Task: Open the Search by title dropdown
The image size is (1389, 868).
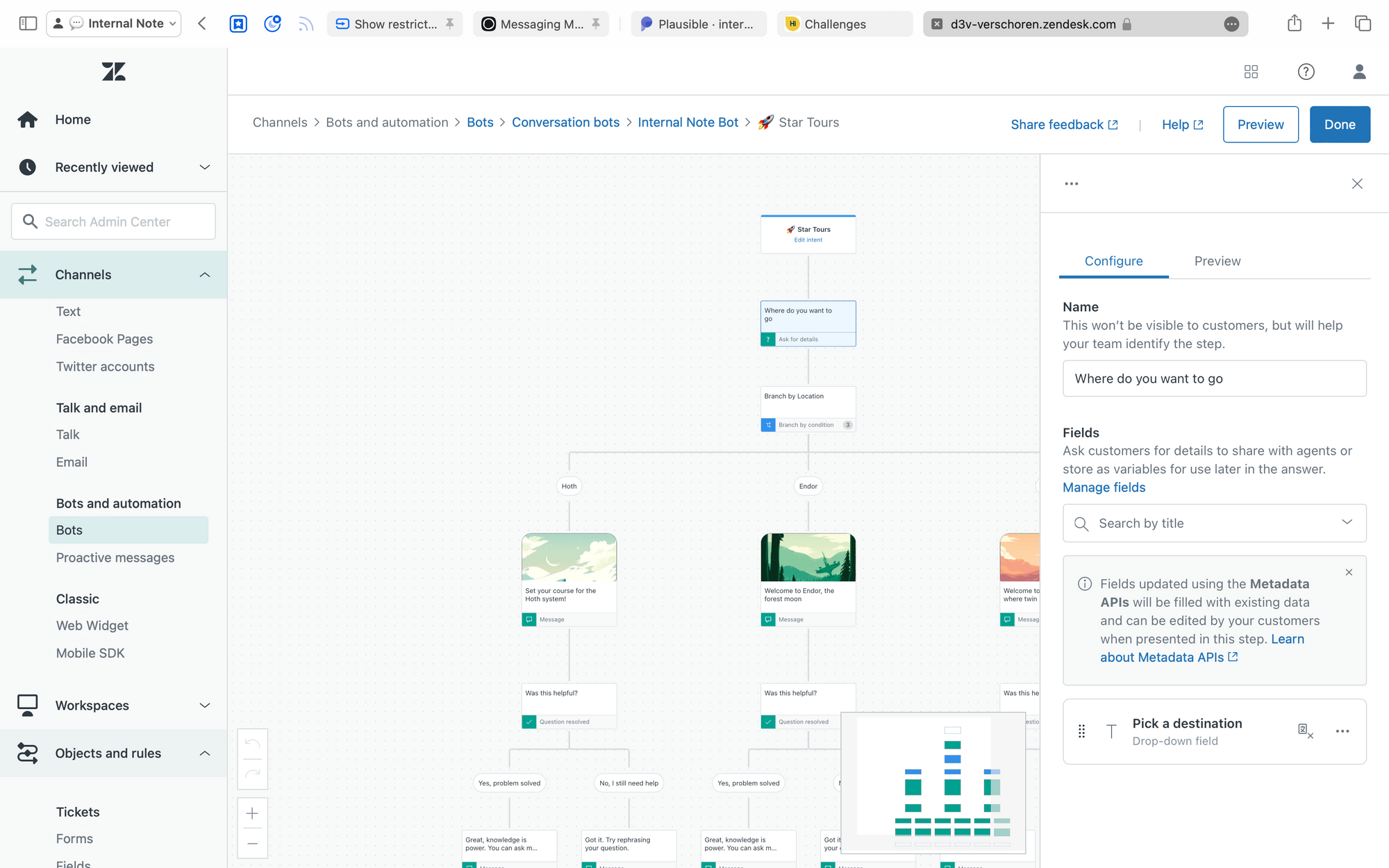Action: tap(1214, 524)
